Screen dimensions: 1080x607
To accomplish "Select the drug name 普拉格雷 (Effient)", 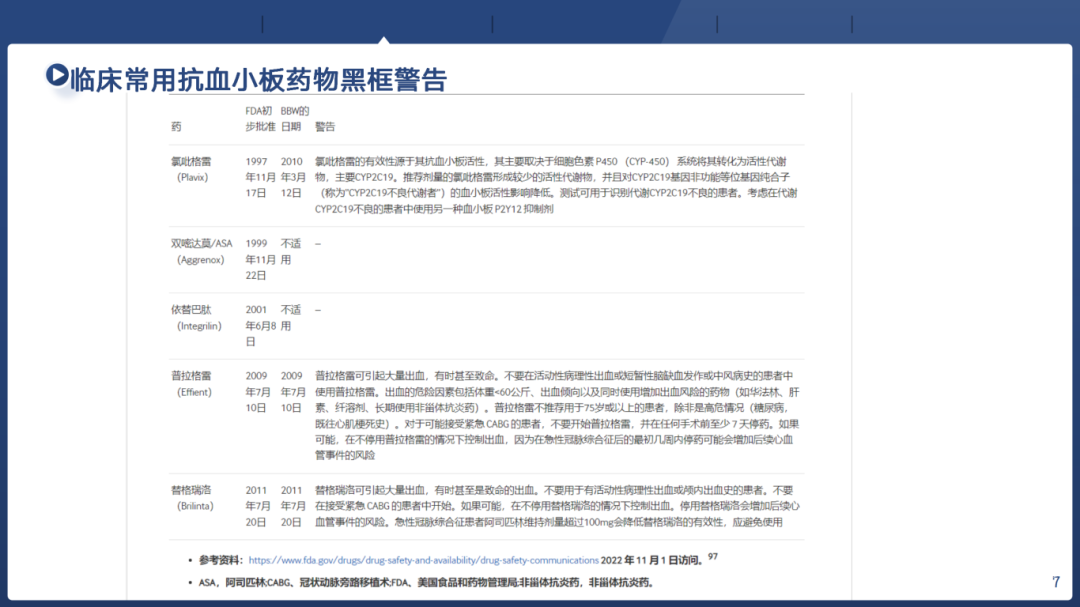I will [x=191, y=384].
